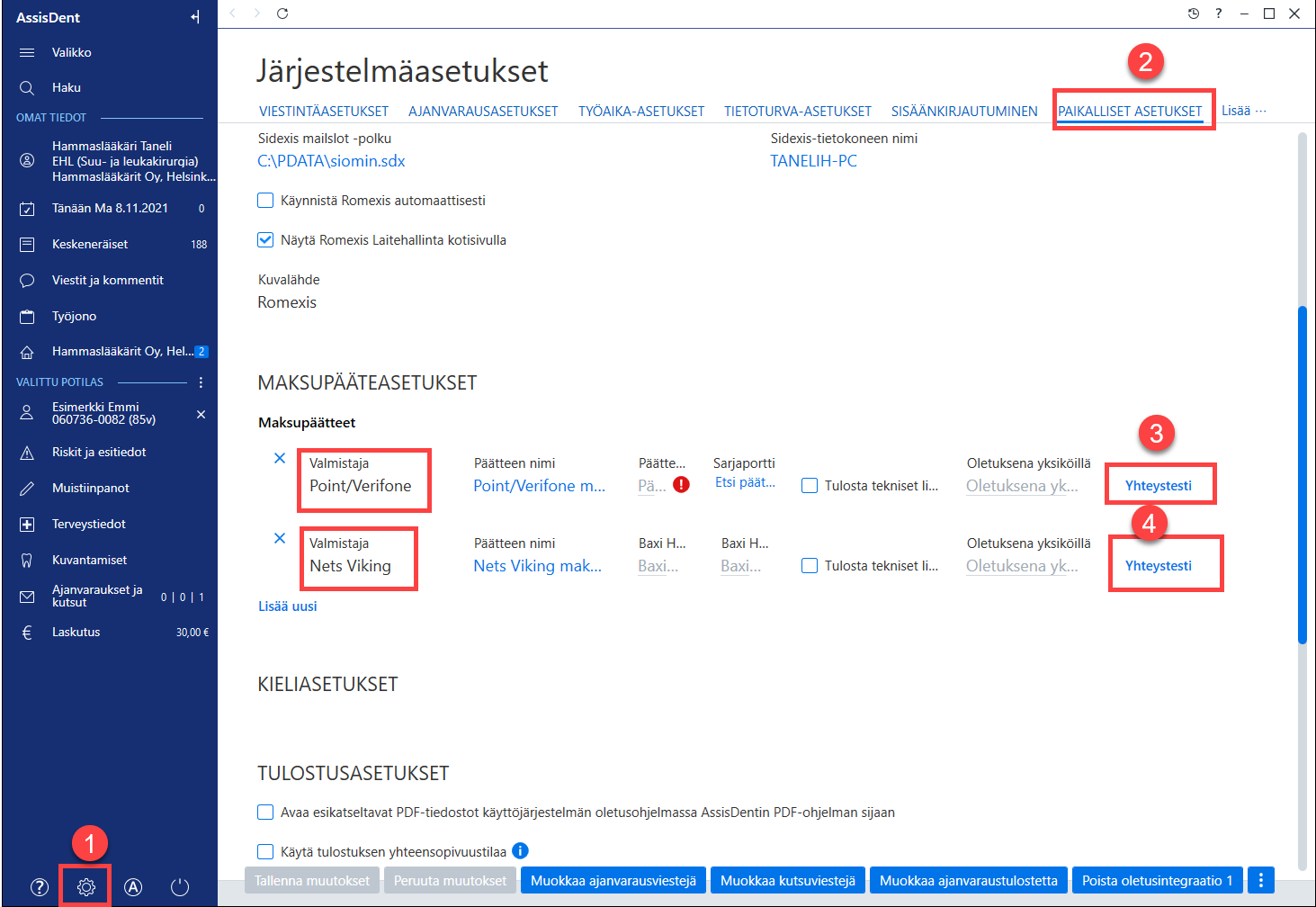Toggle Tulosta tekniset for Nets Viking row
This screenshot has height=907, width=1316.
(x=810, y=566)
